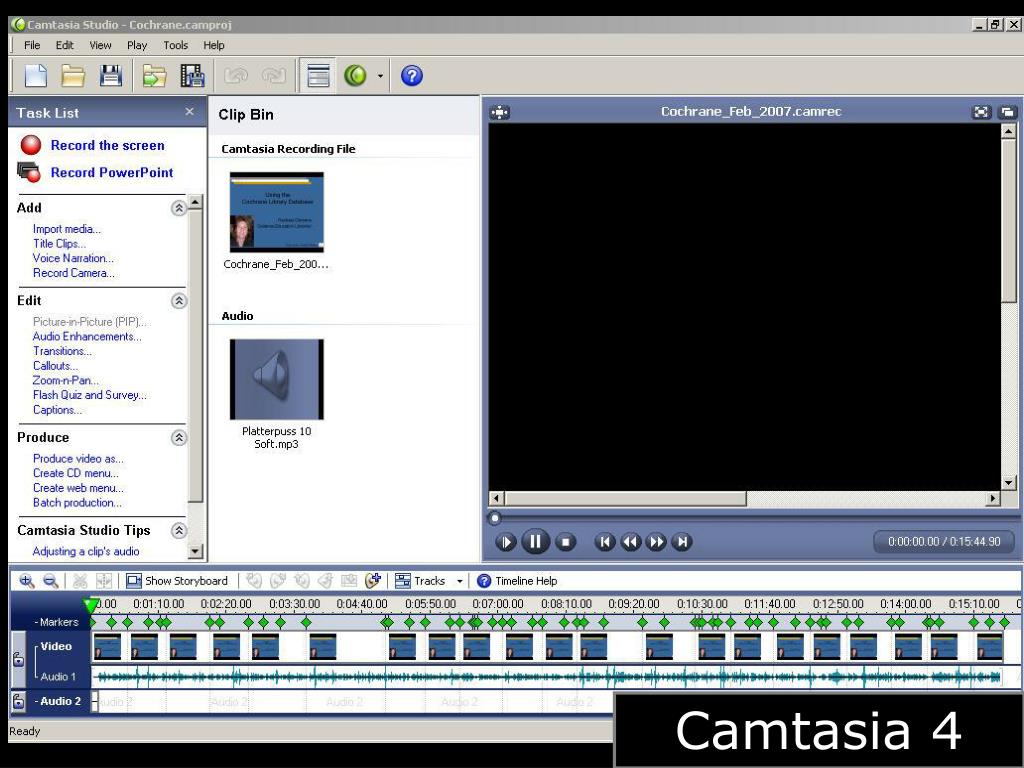Screen dimensions: 1024x768
Task: Open the View menu
Action: tap(100, 45)
